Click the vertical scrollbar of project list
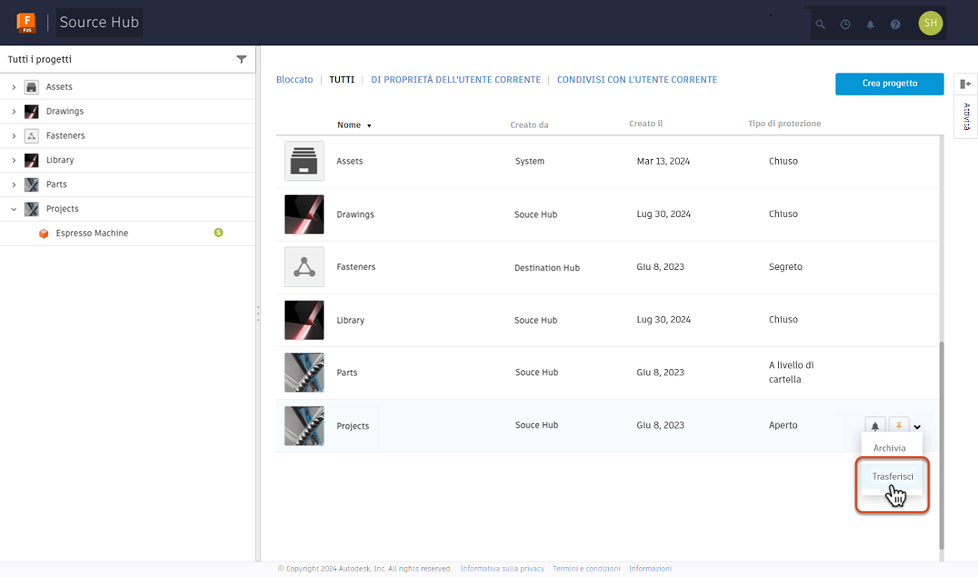This screenshot has width=978, height=577. pos(941,445)
